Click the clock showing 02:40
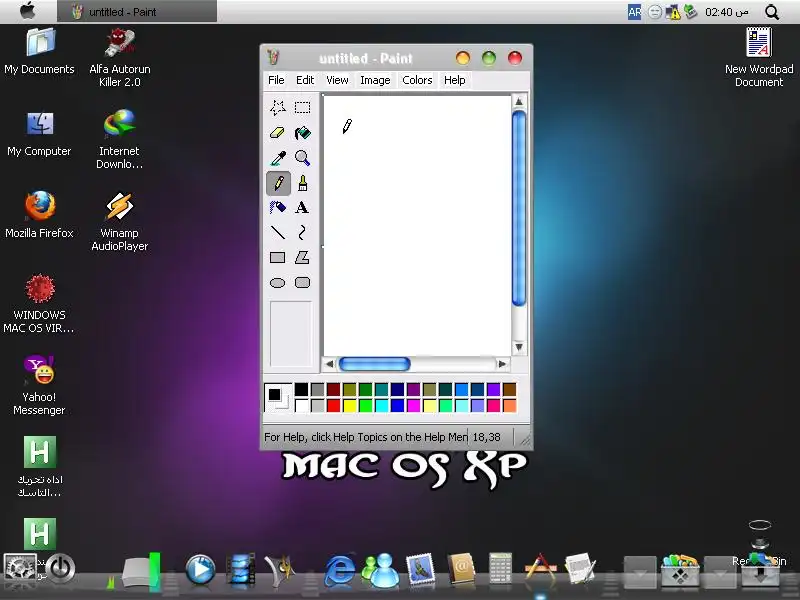The image size is (800, 600). (727, 12)
